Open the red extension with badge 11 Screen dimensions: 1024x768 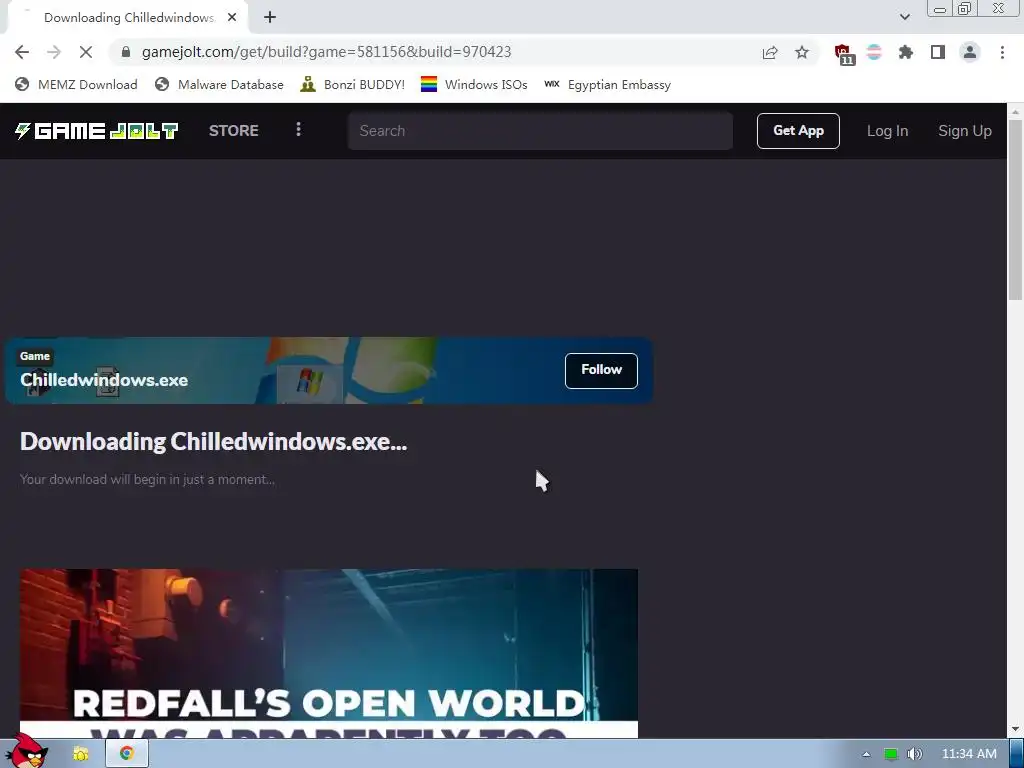coord(844,54)
